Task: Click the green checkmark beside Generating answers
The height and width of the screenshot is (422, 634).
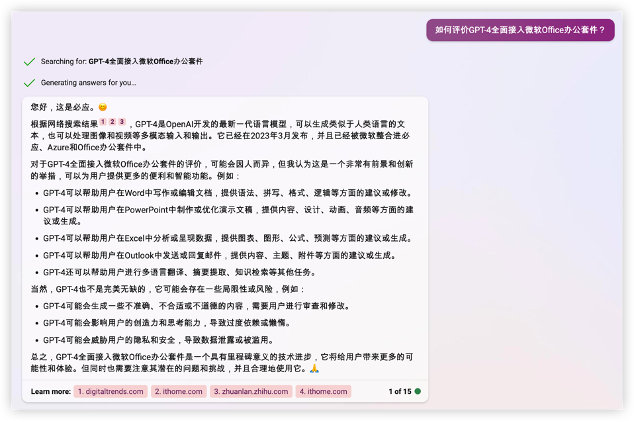Action: pos(30,83)
